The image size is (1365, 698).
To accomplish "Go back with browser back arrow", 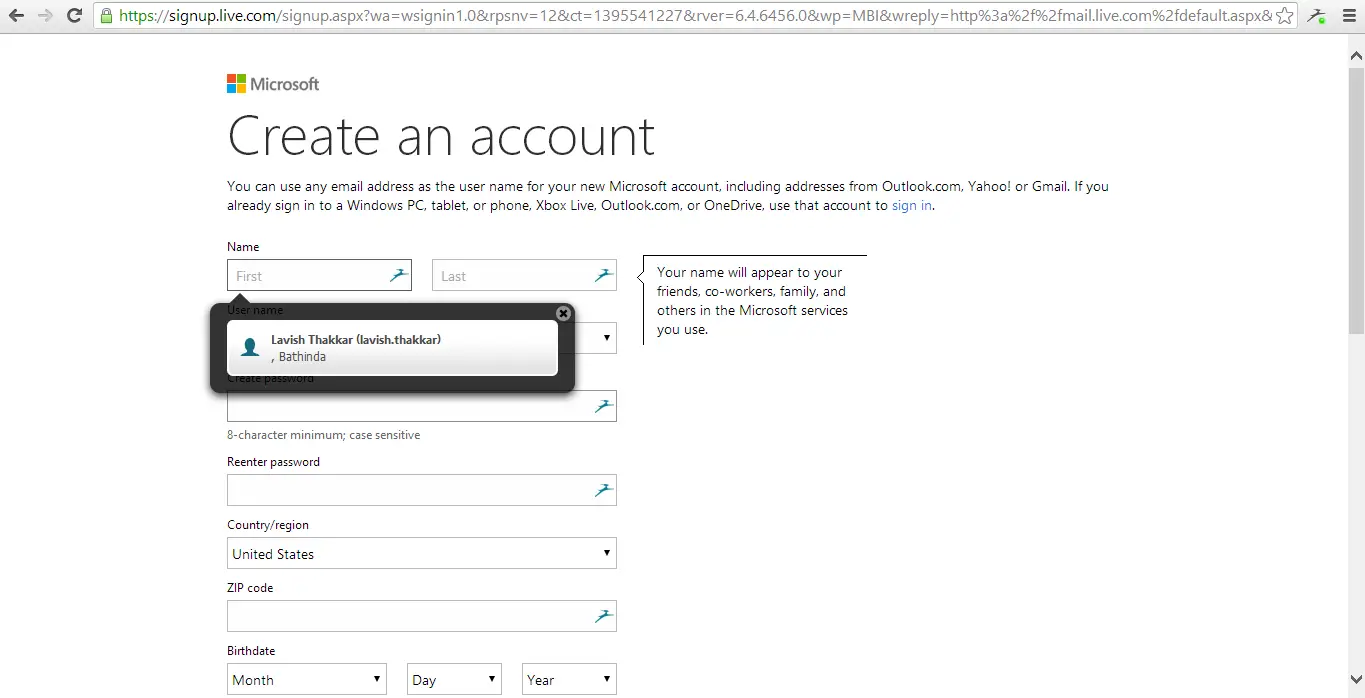I will [x=16, y=16].
